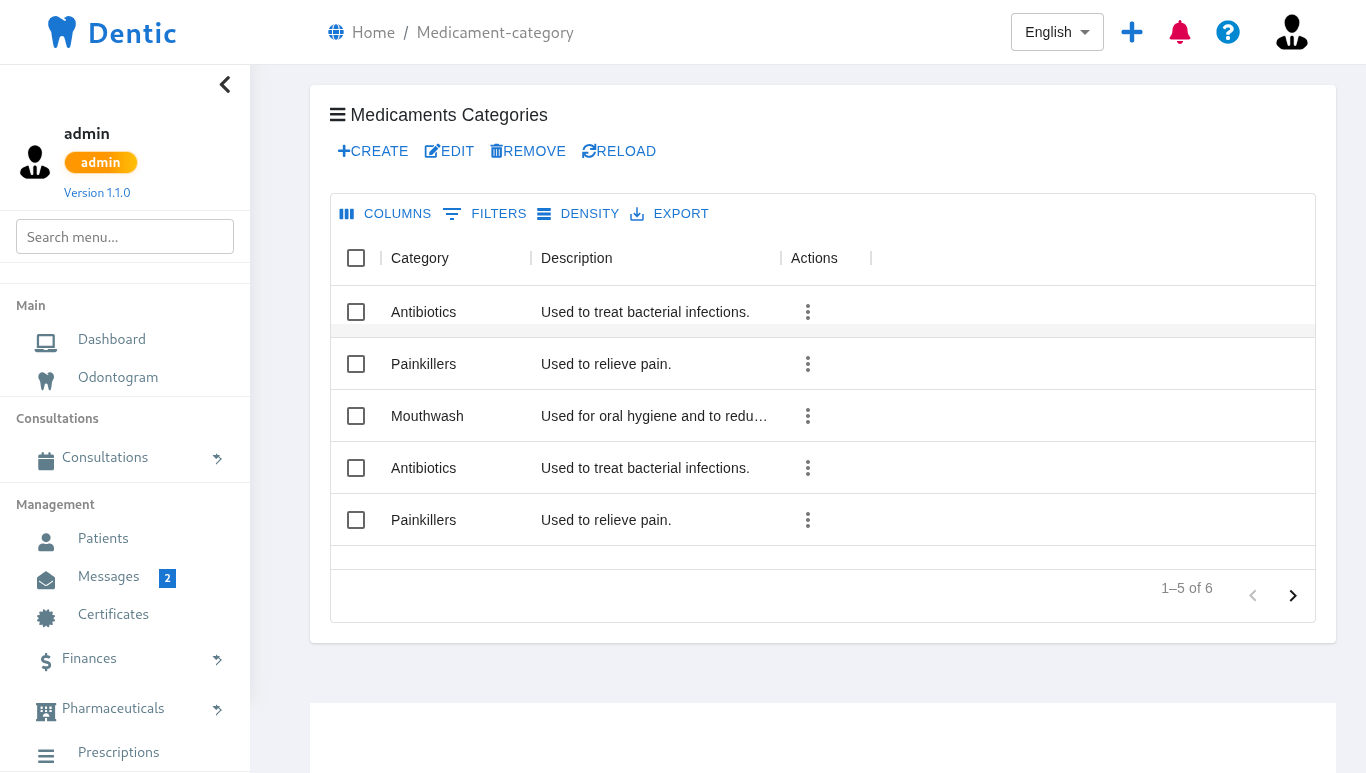1366x773 pixels.
Task: Select the checkbox for the Mouthwash row
Action: tap(356, 416)
